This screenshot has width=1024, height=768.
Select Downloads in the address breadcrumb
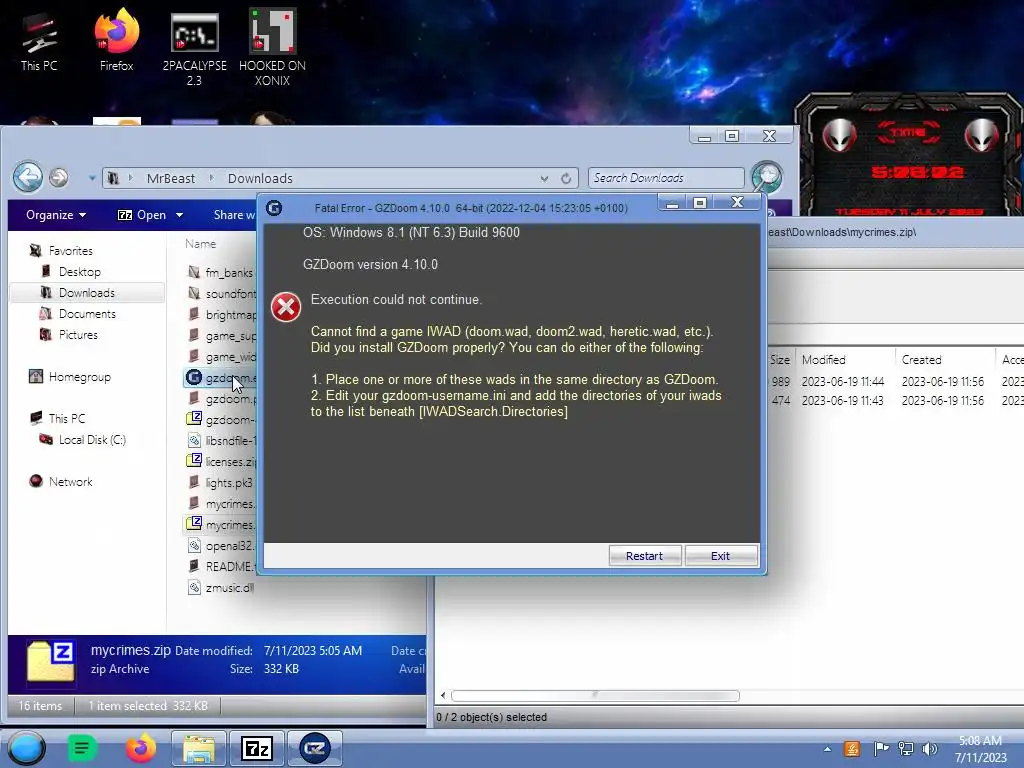tap(260, 178)
